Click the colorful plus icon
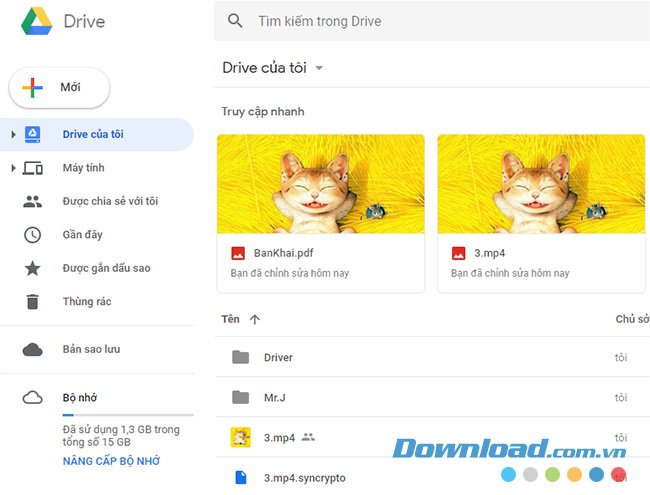The image size is (650, 495). 32,87
